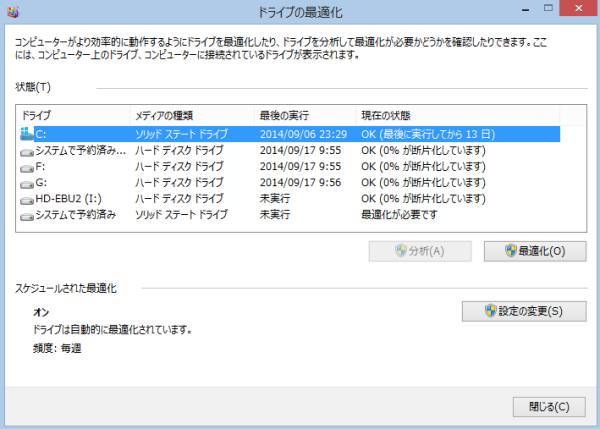Click the HD-EBU2 (I:) drive icon

[x=27, y=198]
